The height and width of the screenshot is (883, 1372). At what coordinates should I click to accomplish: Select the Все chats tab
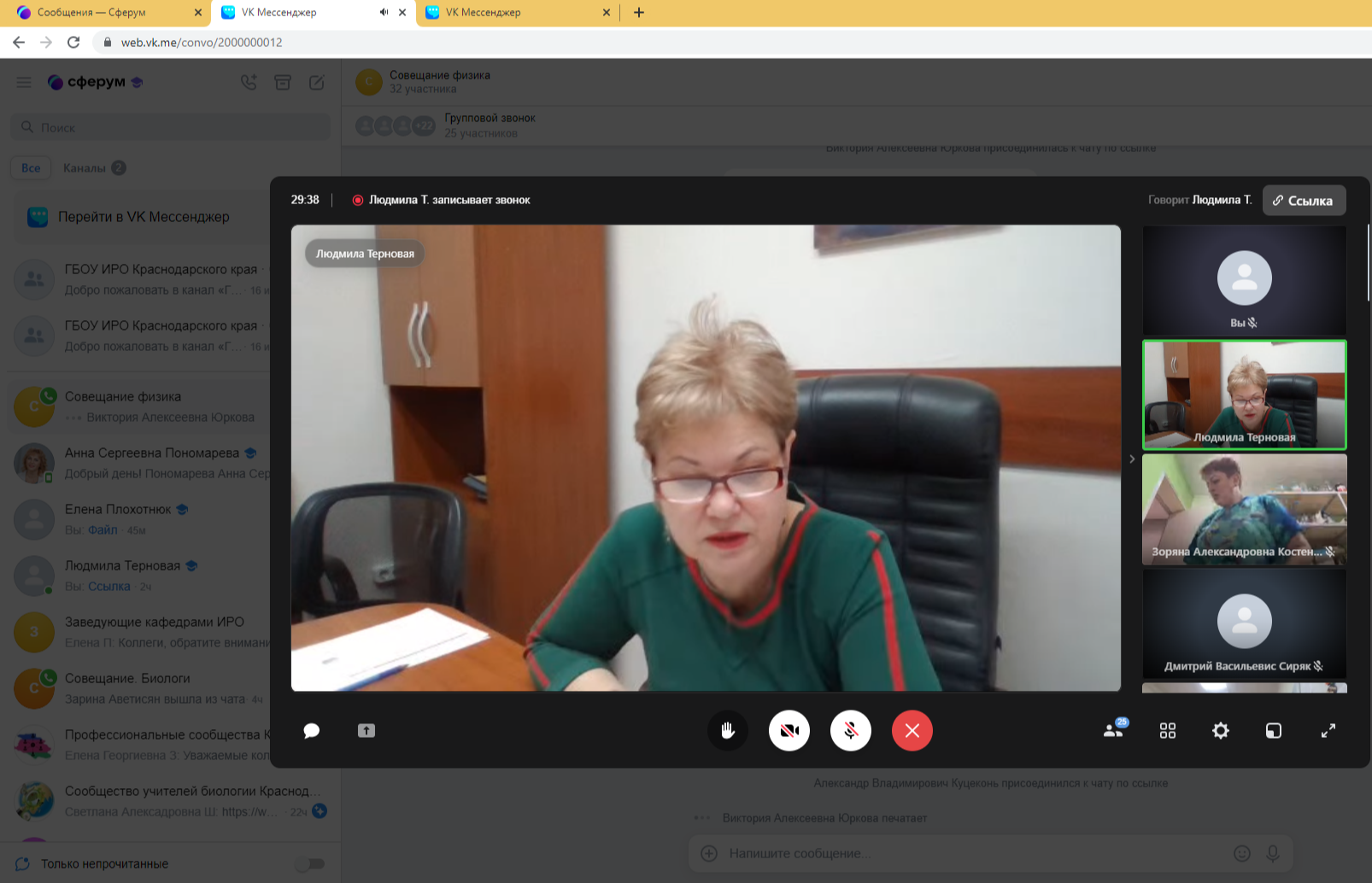click(x=31, y=168)
